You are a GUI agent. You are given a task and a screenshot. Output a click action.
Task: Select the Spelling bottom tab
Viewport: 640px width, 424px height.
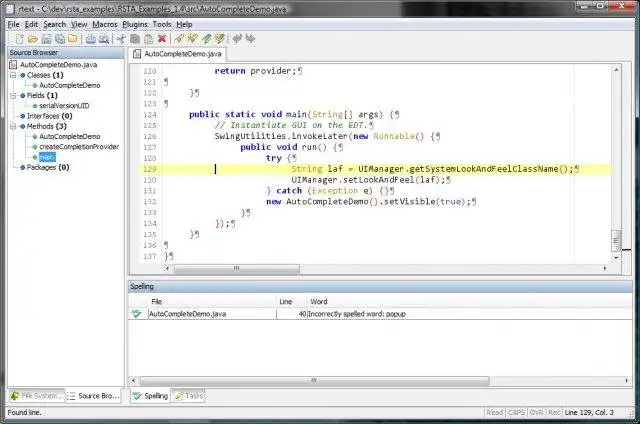[x=150, y=396]
